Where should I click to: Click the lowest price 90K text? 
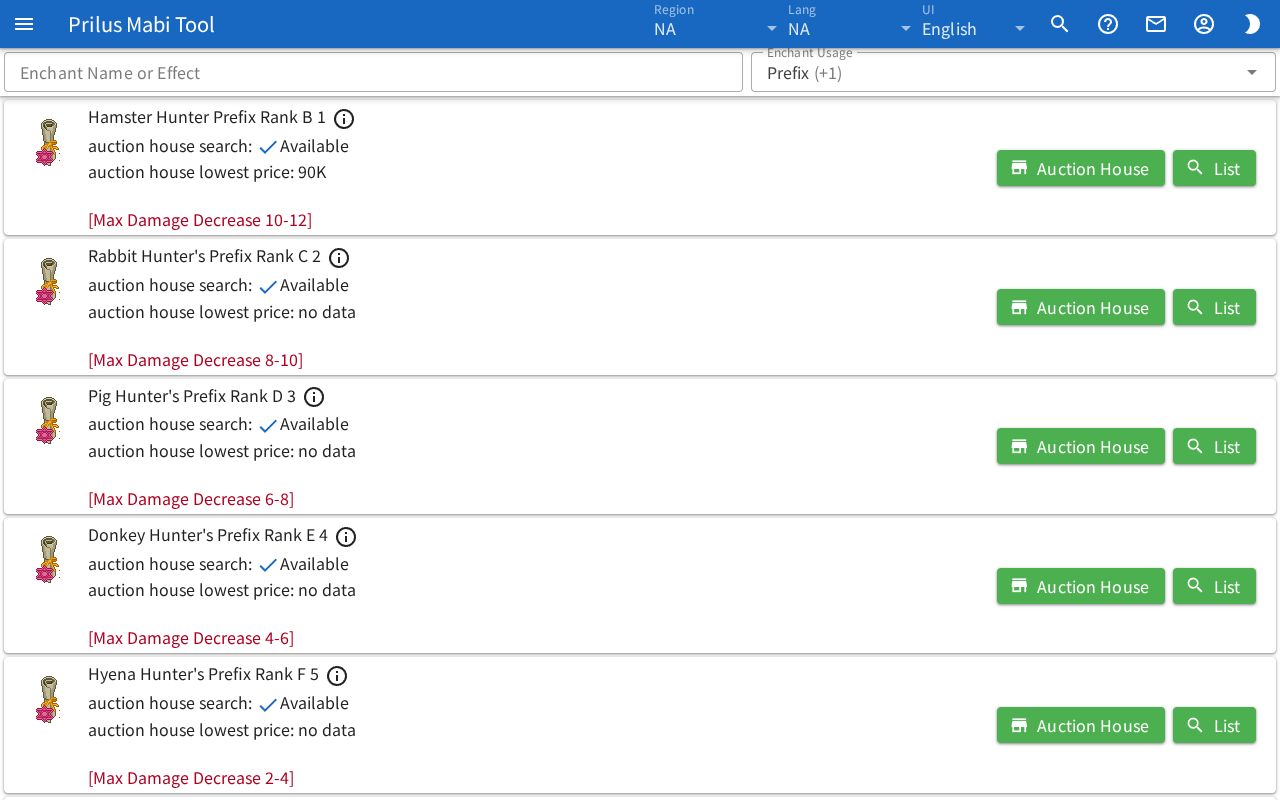click(207, 172)
